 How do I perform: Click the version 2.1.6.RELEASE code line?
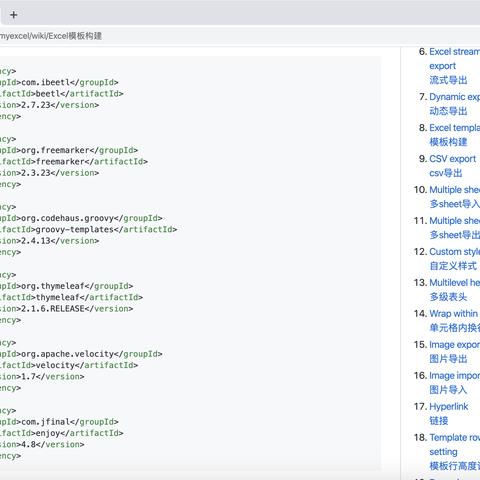click(66, 309)
